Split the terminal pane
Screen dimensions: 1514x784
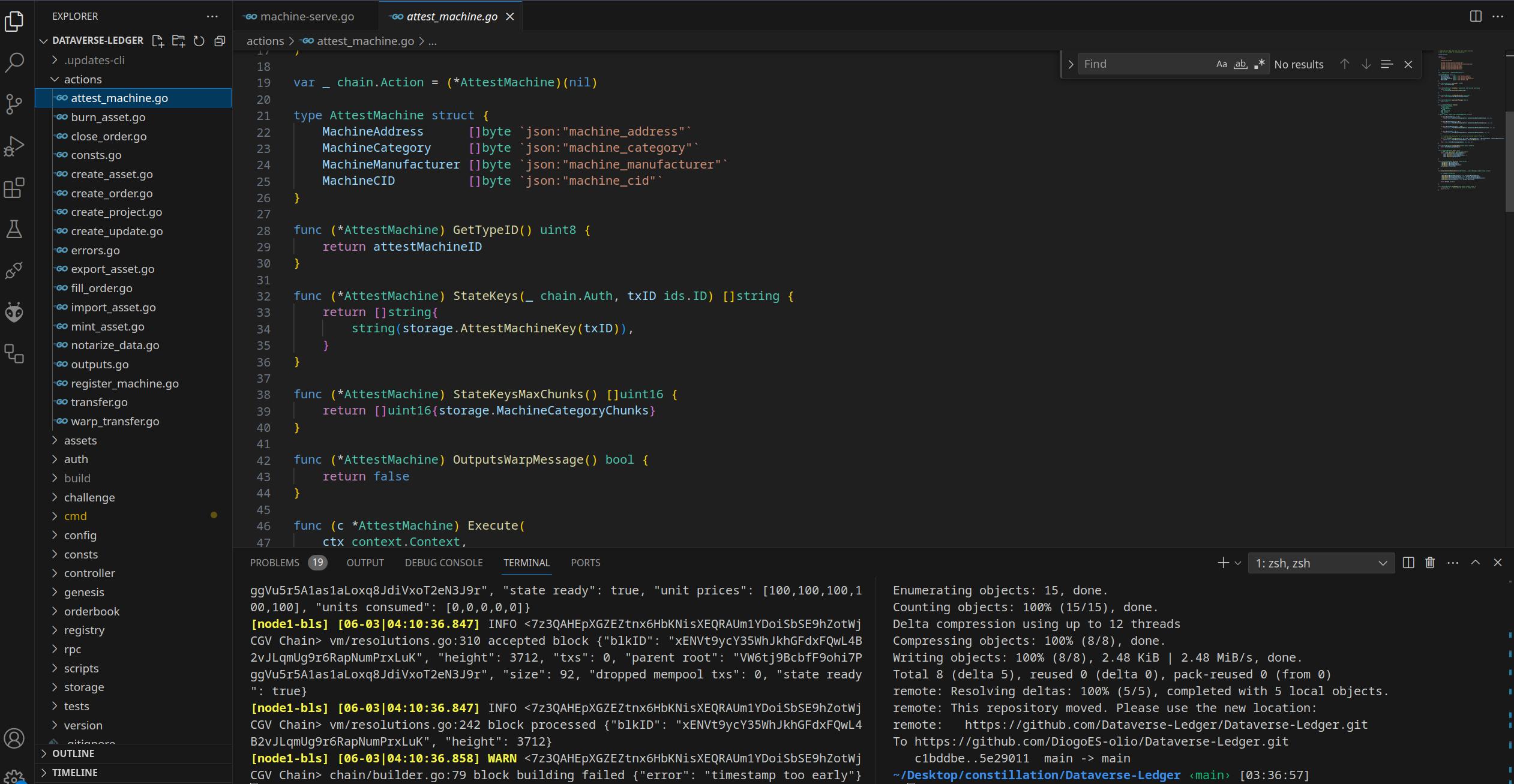pyautogui.click(x=1408, y=563)
